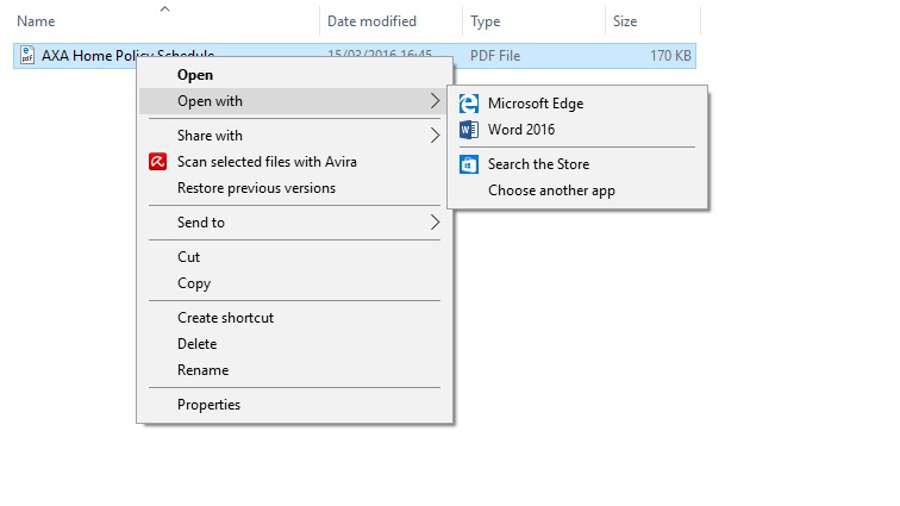Click the PDF file icon beside AXA Home Policy

27,55
